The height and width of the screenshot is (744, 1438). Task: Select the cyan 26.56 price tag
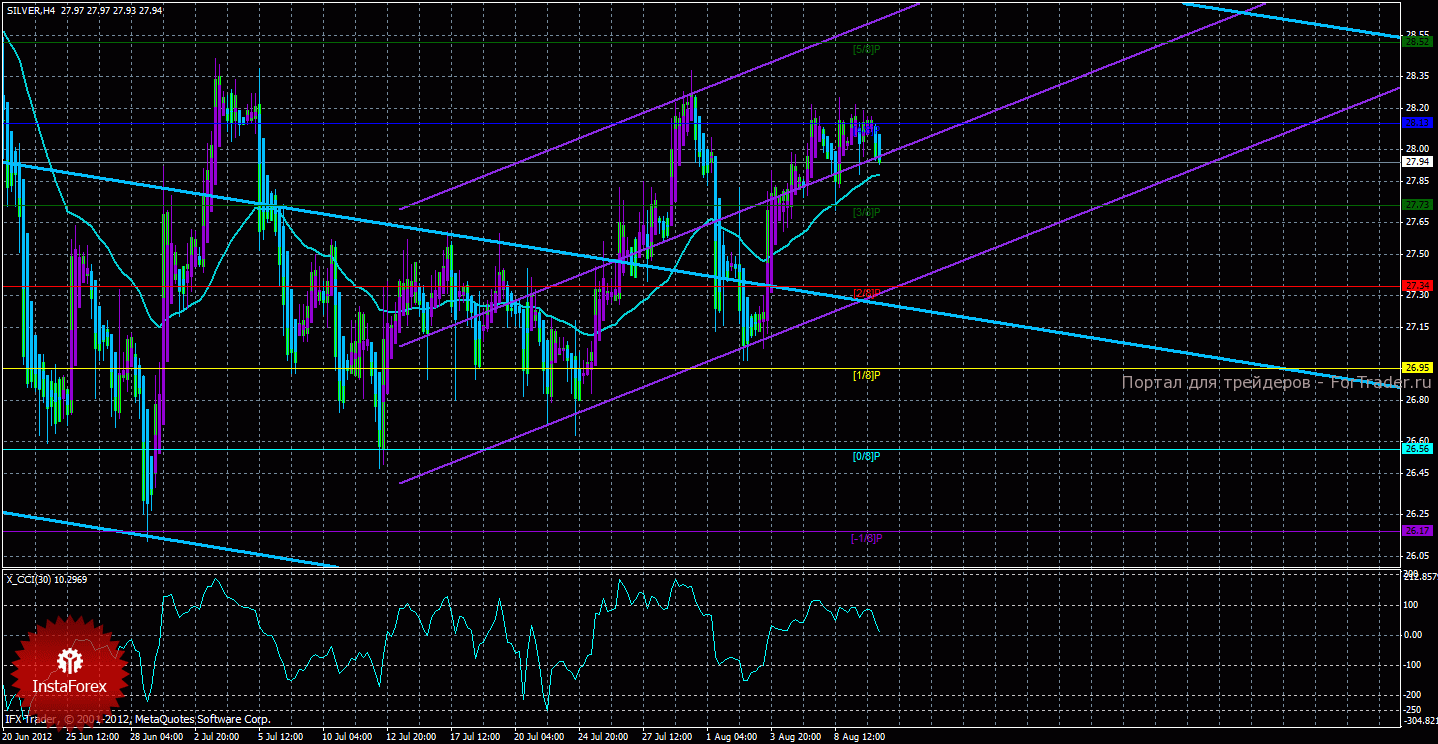(x=1417, y=449)
